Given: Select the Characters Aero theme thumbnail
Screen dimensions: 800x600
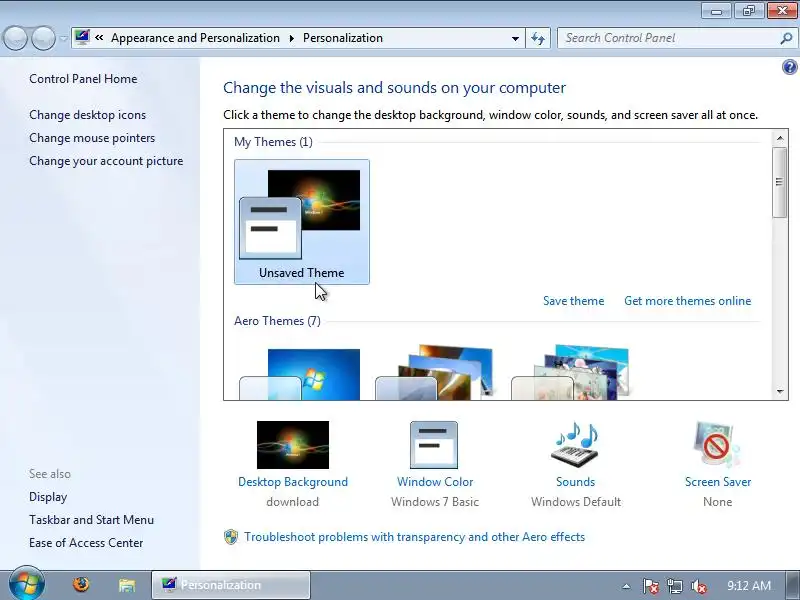Looking at the screenshot, I should coord(572,372).
